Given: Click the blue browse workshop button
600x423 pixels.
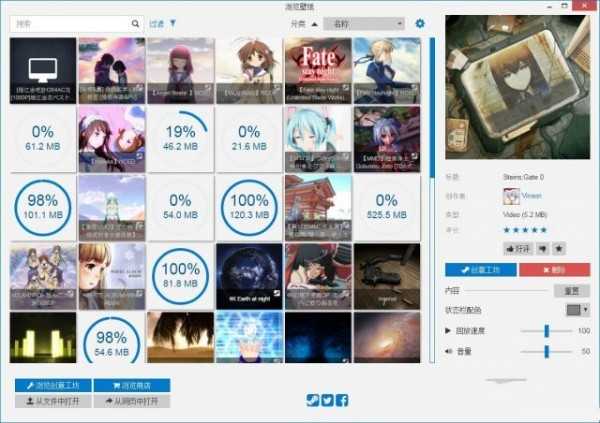Looking at the screenshot, I should (53, 385).
